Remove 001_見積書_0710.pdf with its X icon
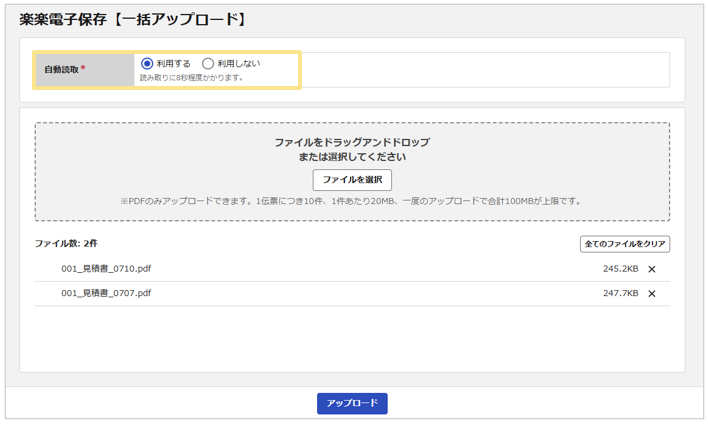Screen dimensions: 708x424 [x=652, y=269]
